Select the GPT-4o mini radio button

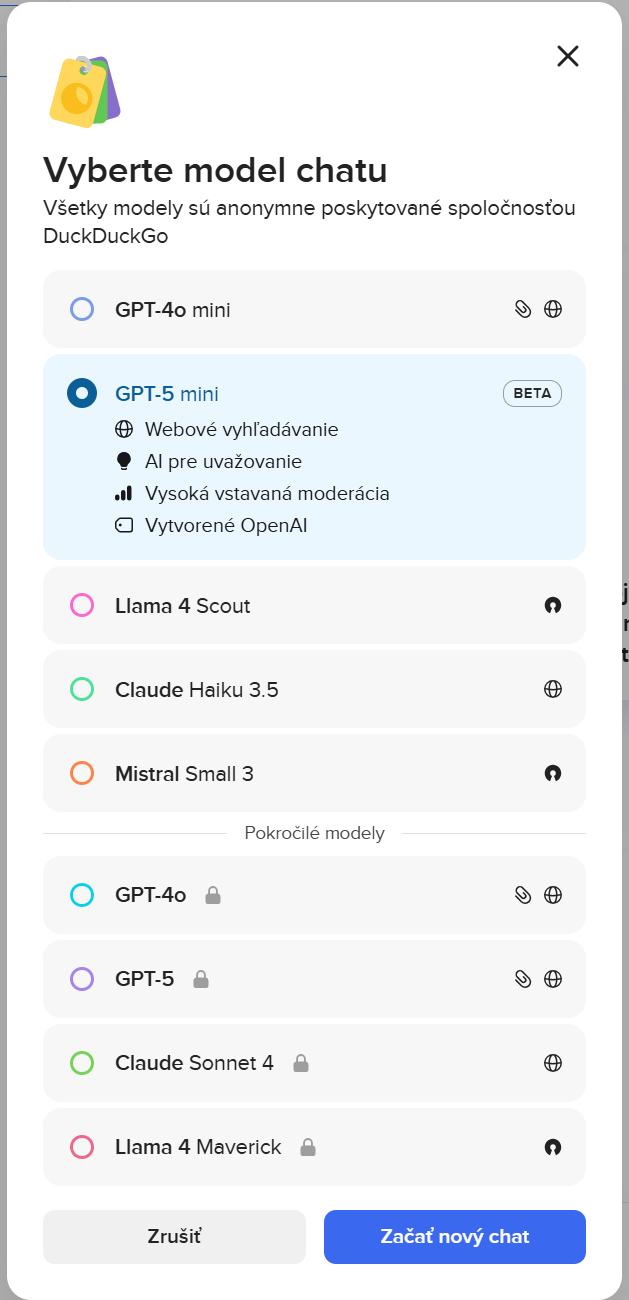82,310
